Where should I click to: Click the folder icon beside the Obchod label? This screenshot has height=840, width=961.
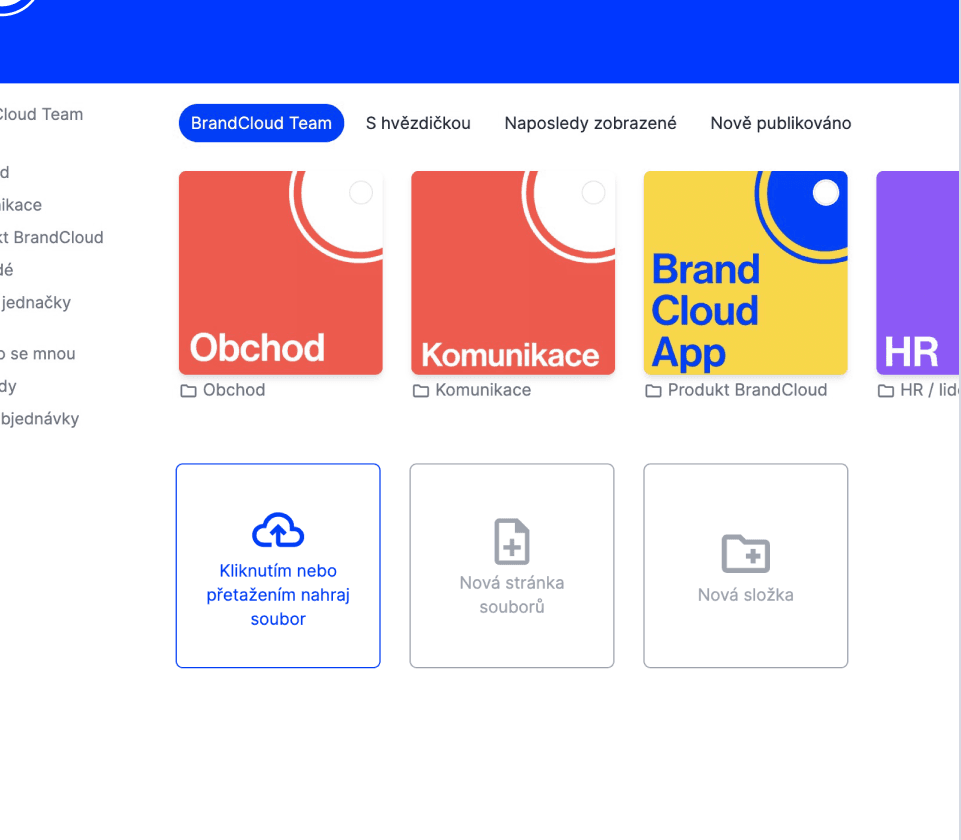tap(188, 390)
